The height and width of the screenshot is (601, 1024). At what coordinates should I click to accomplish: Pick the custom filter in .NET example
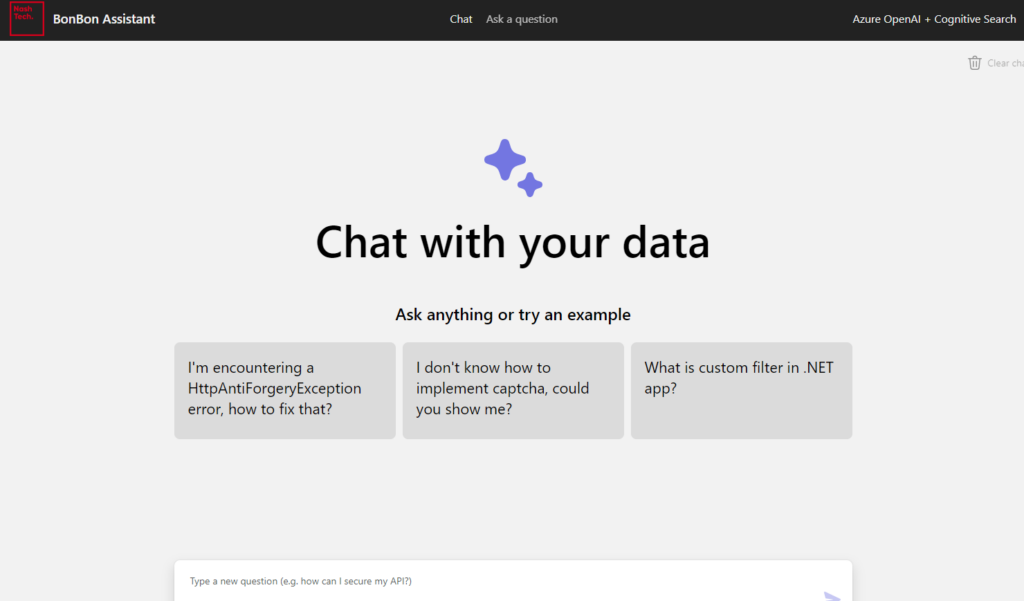pyautogui.click(x=741, y=390)
